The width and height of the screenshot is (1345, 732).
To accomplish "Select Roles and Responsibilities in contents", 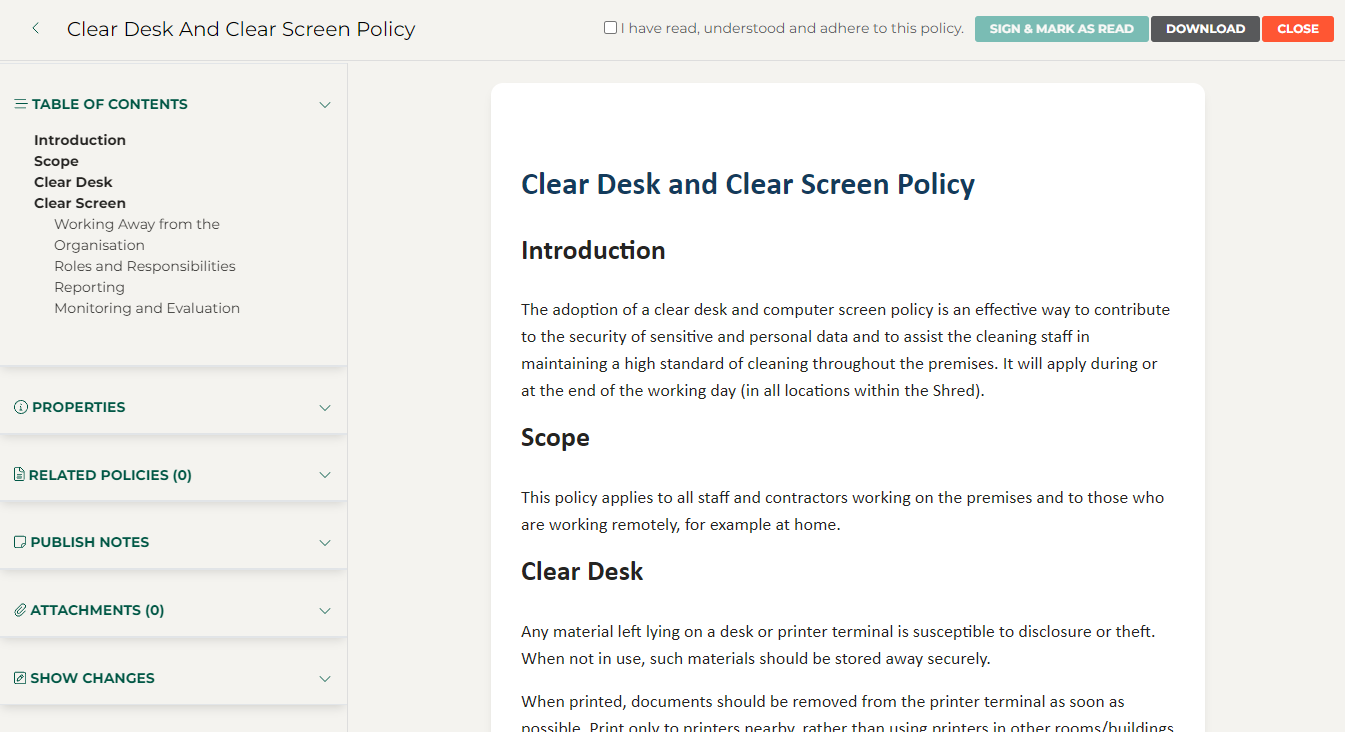I will coord(144,265).
